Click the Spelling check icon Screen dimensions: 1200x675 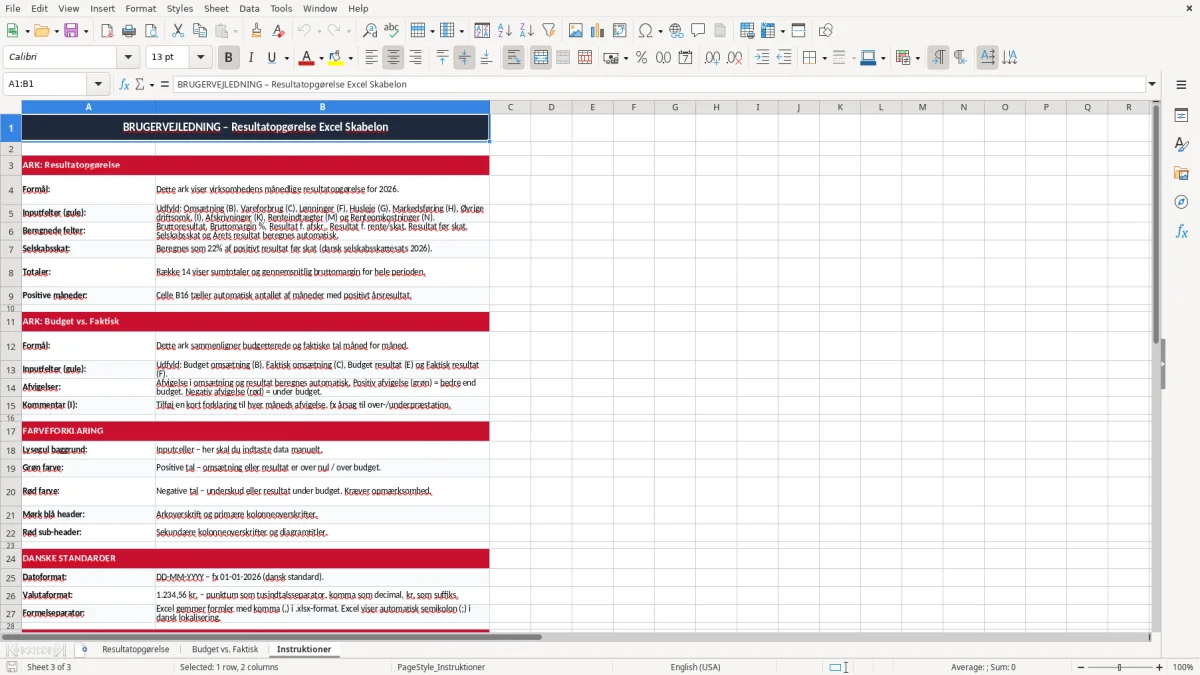(392, 31)
